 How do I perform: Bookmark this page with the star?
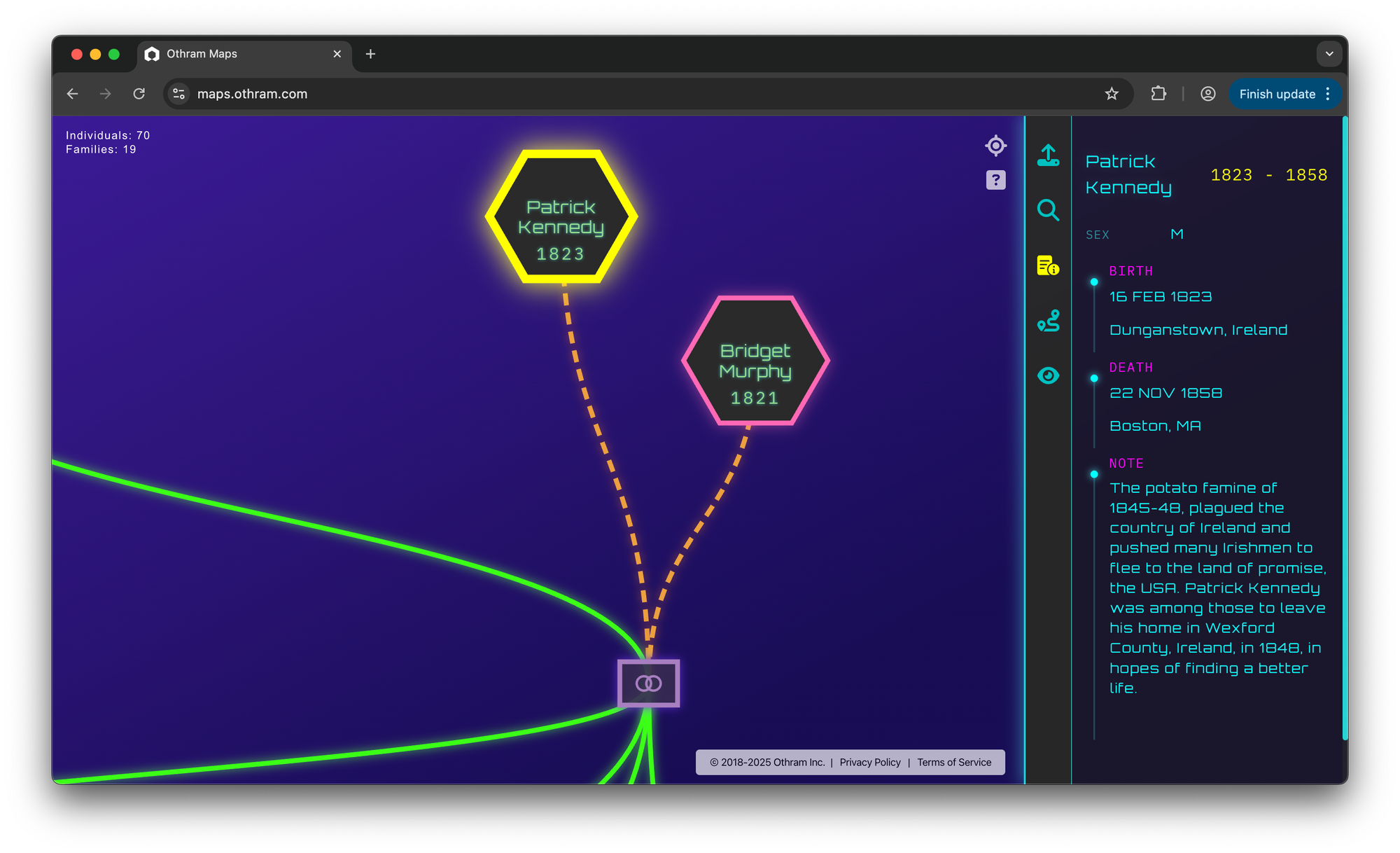click(x=1112, y=94)
